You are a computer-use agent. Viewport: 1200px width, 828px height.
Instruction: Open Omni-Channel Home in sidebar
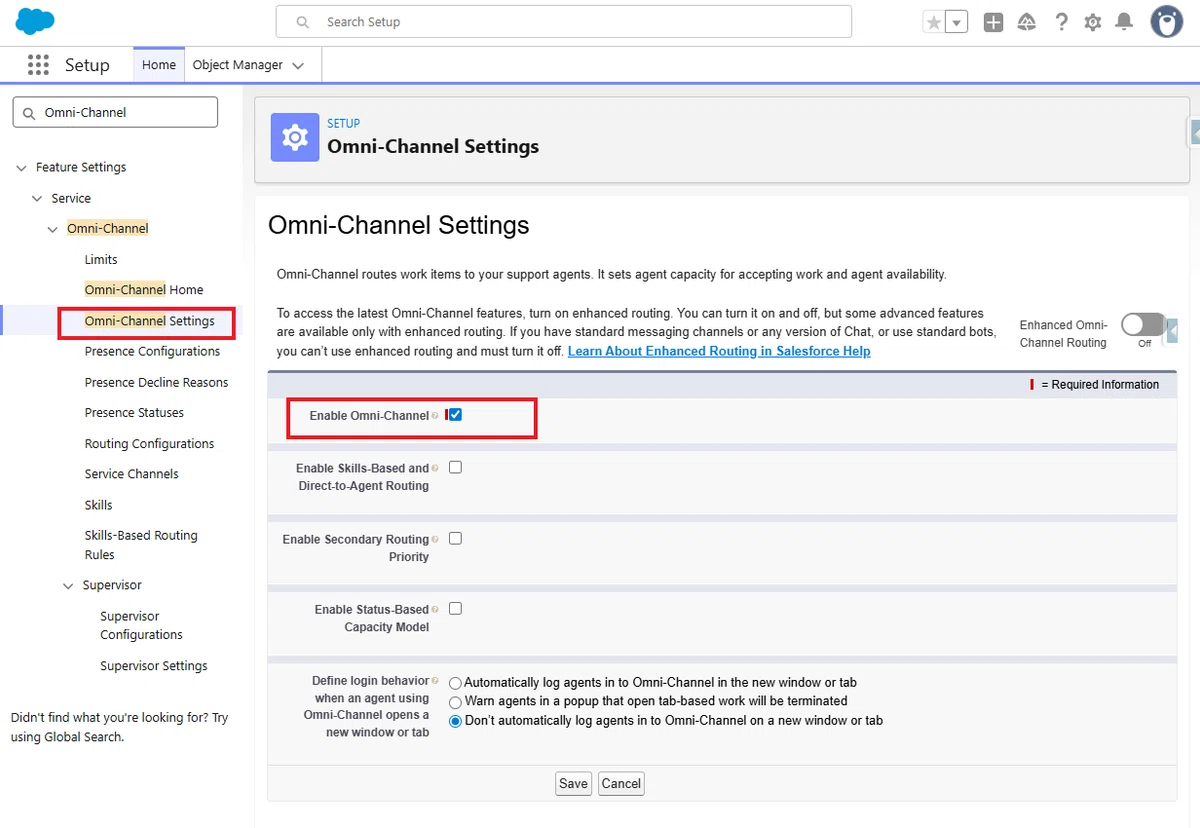(144, 290)
